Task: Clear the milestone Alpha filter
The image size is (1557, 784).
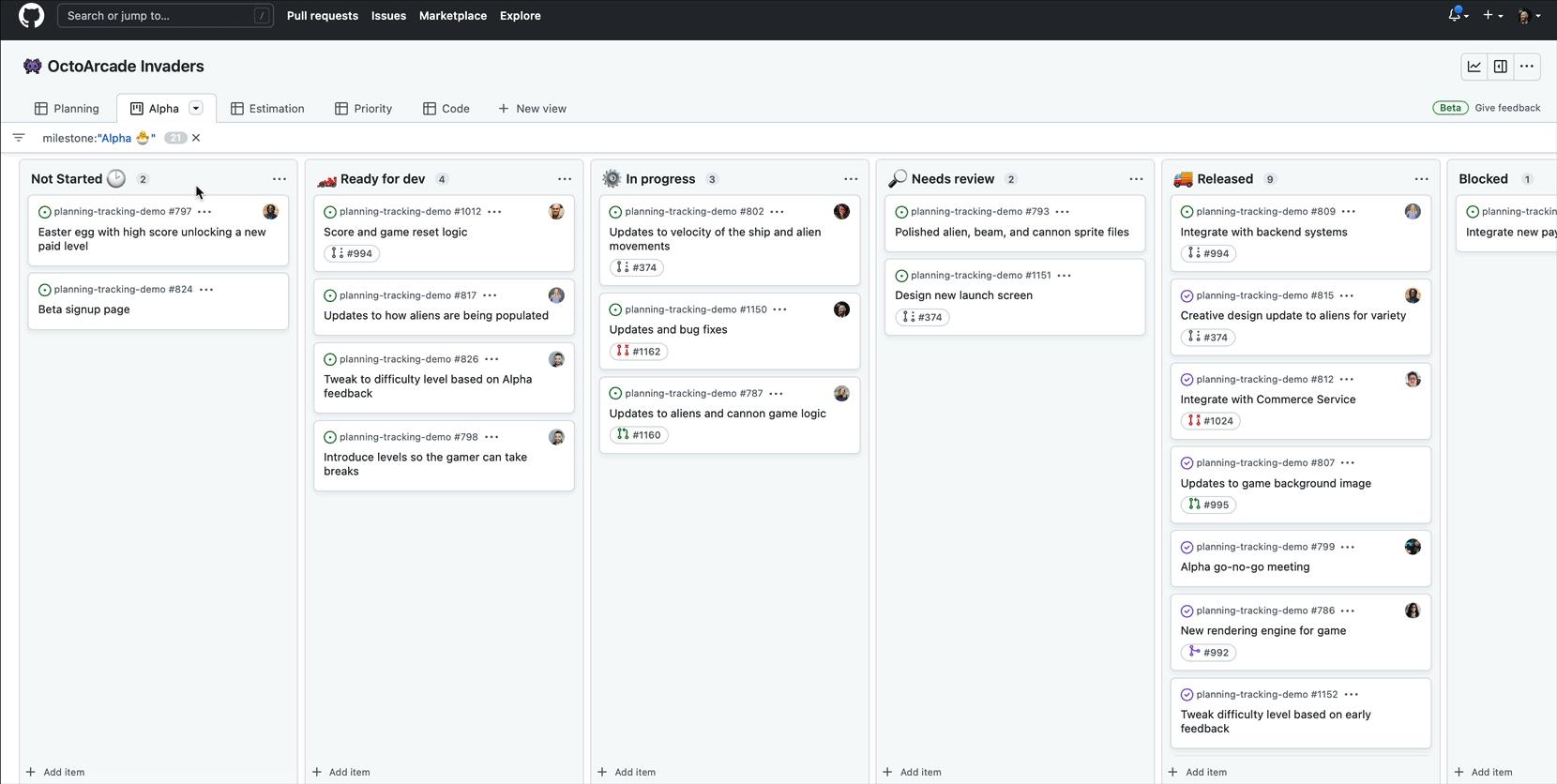Action: point(196,138)
